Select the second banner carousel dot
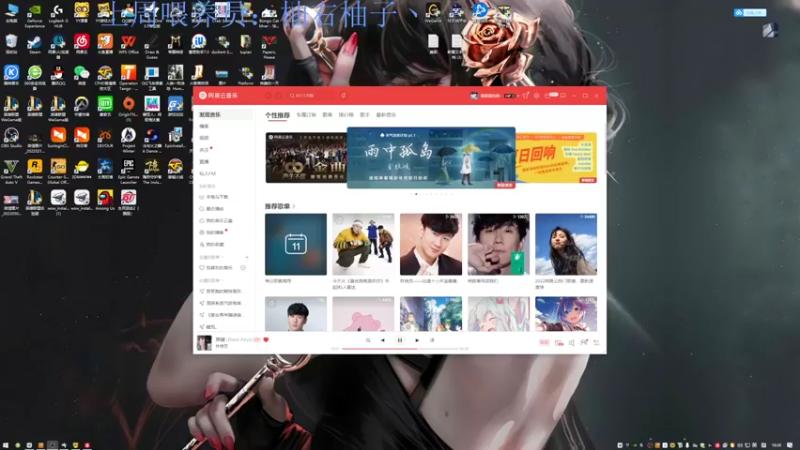800x450 pixels. 416,194
